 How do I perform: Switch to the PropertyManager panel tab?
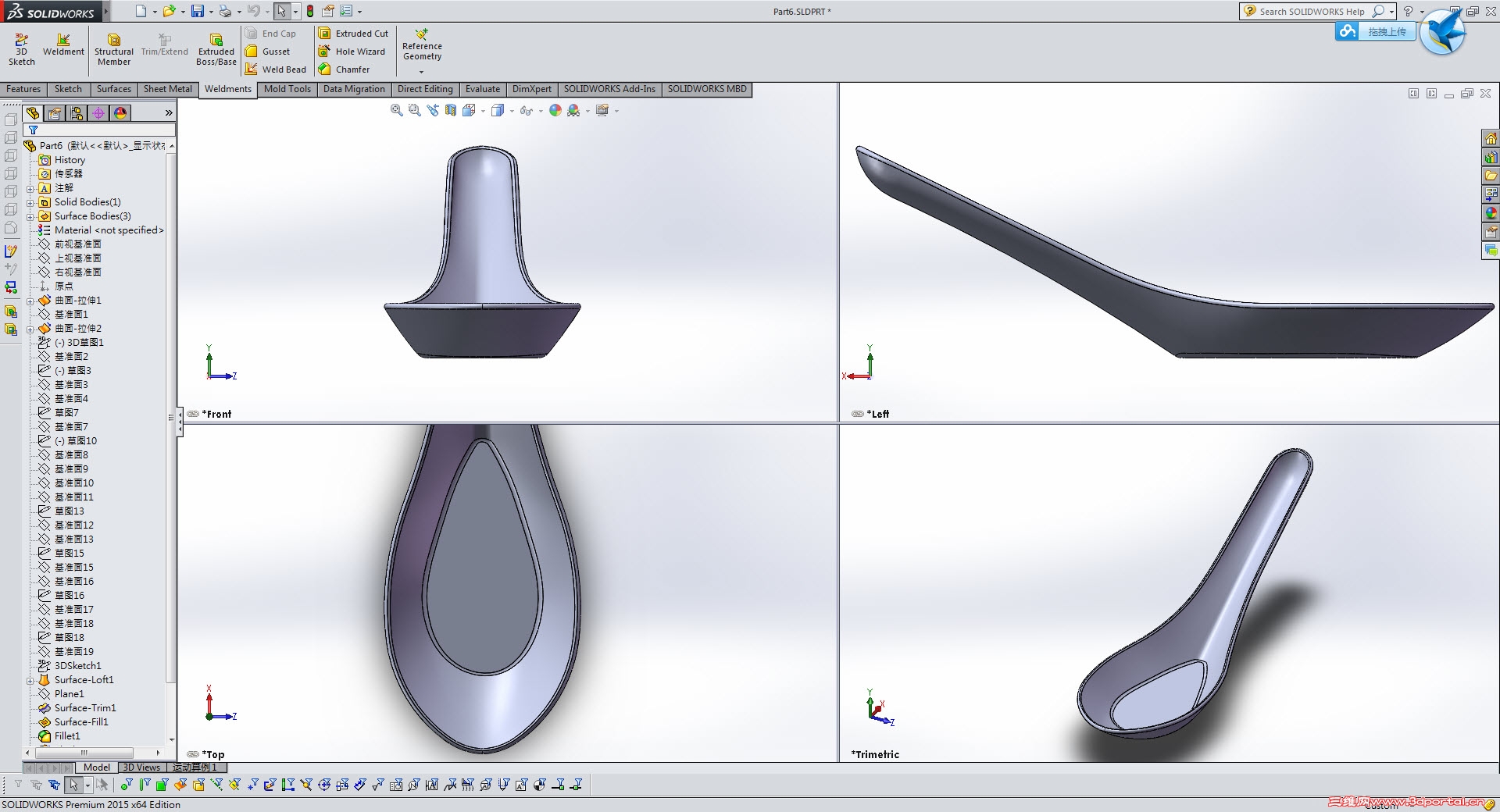pos(55,113)
